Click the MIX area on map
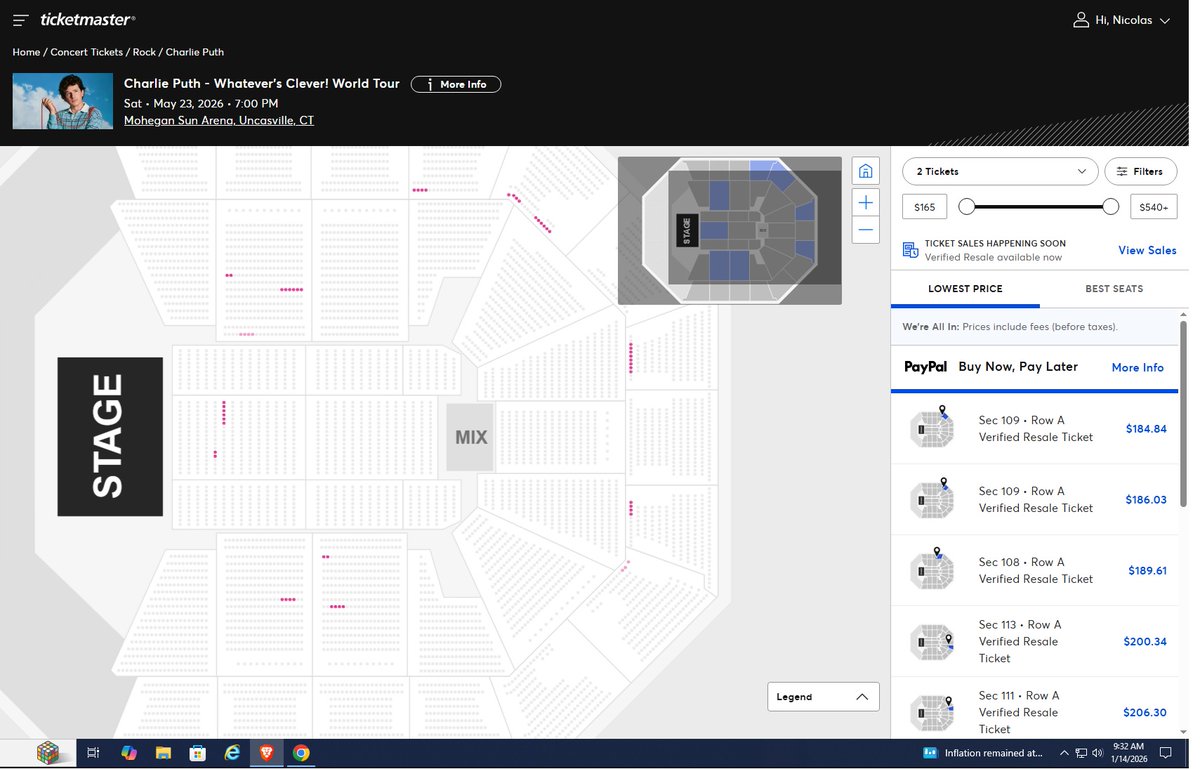Viewport: 1200px width, 769px height. pos(470,437)
